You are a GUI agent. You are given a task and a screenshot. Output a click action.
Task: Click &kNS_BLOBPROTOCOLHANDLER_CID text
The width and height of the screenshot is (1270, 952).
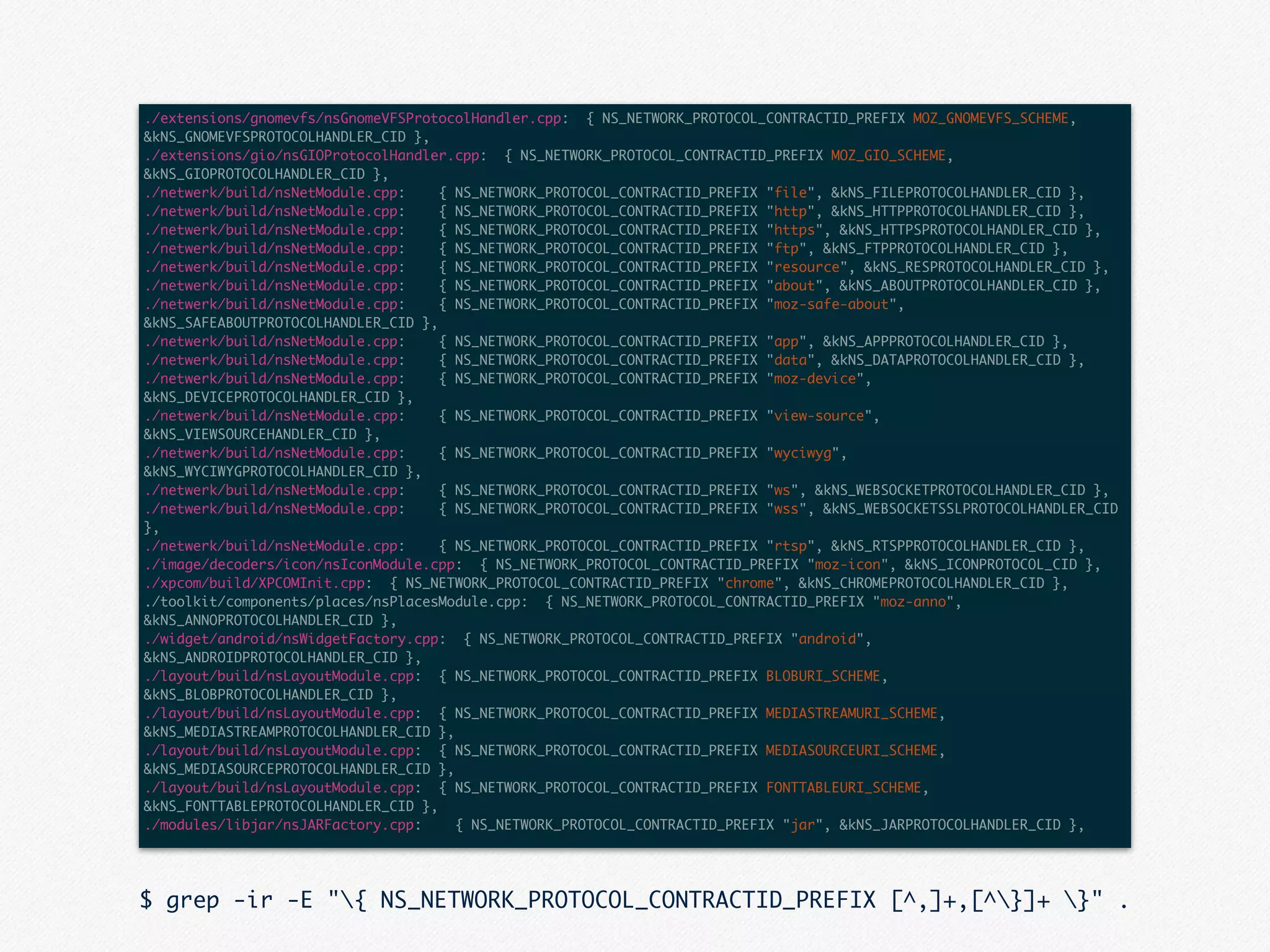(x=258, y=695)
